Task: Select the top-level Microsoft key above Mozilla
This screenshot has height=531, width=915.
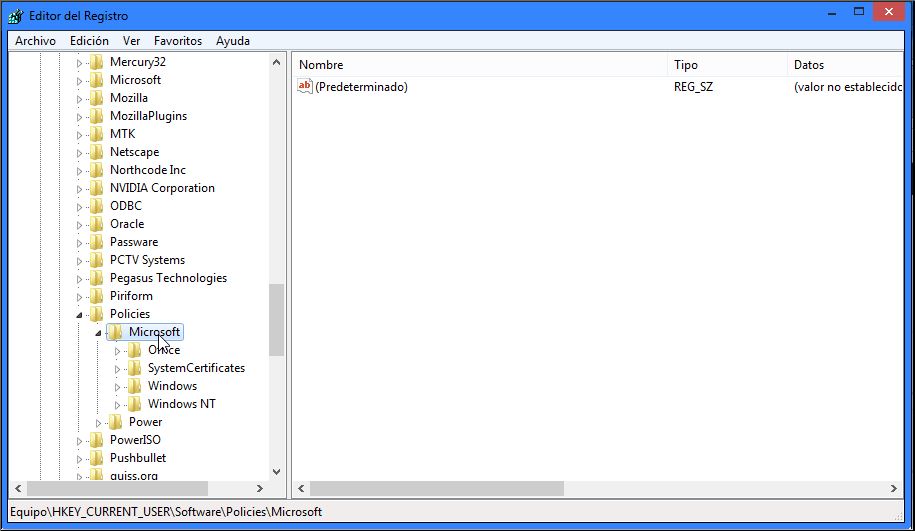Action: click(135, 80)
